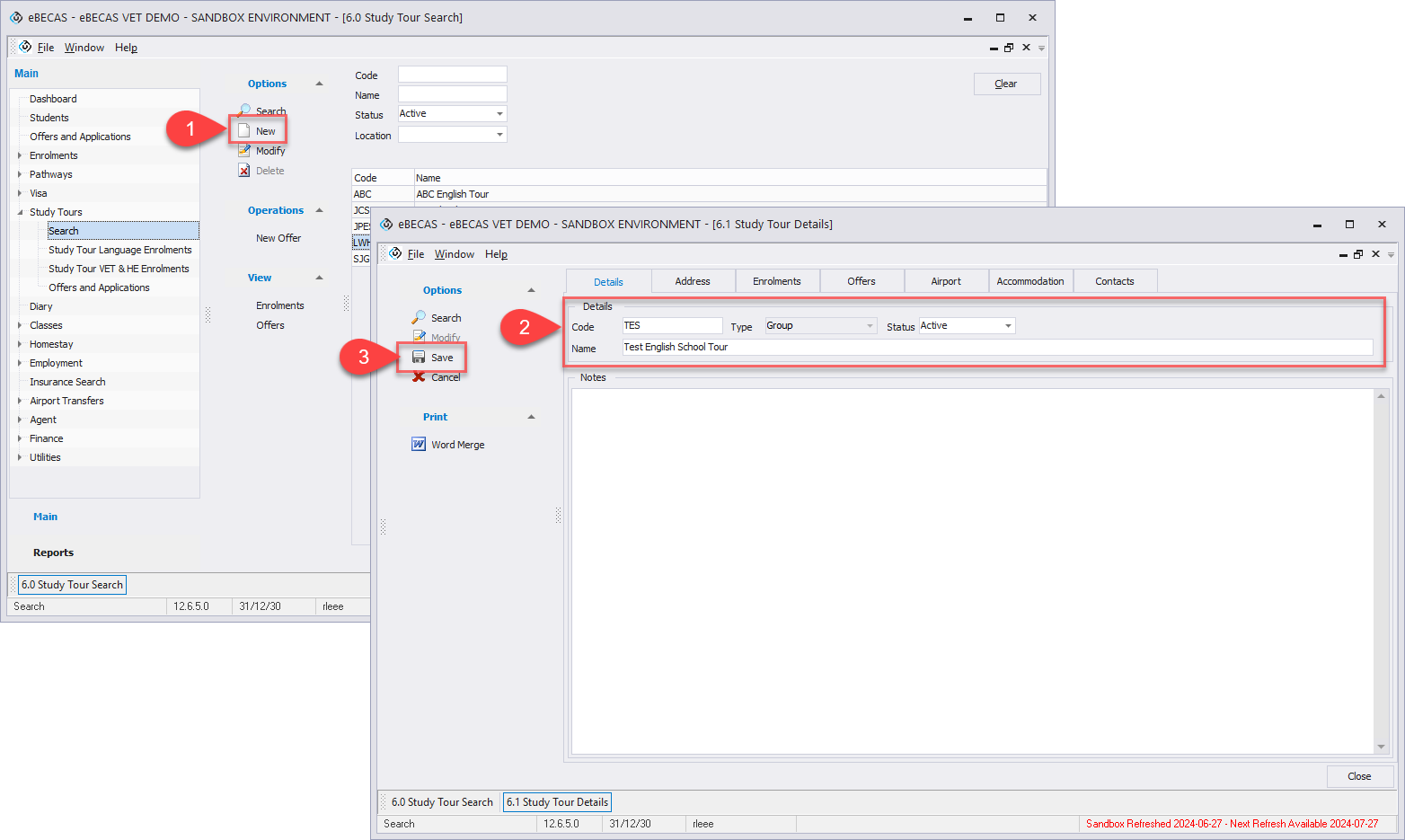Click the red X Cancel icon

point(419,377)
